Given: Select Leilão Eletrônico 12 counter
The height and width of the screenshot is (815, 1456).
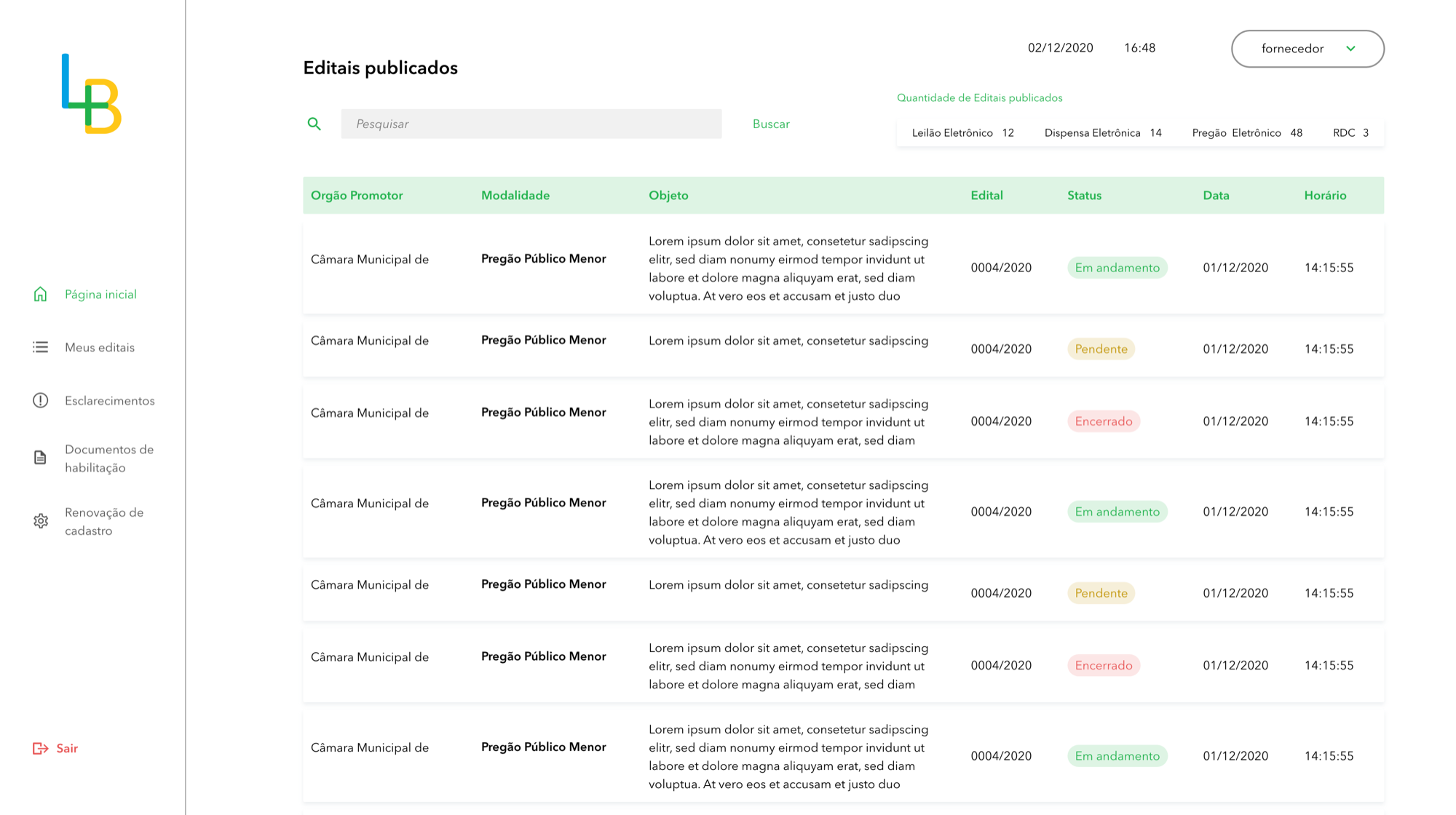Looking at the screenshot, I should click(962, 132).
